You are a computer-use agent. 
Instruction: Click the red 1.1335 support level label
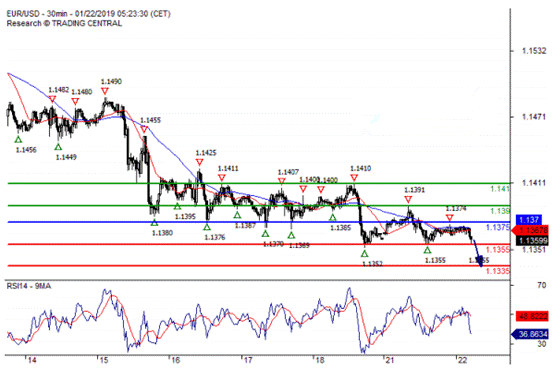[x=498, y=271]
